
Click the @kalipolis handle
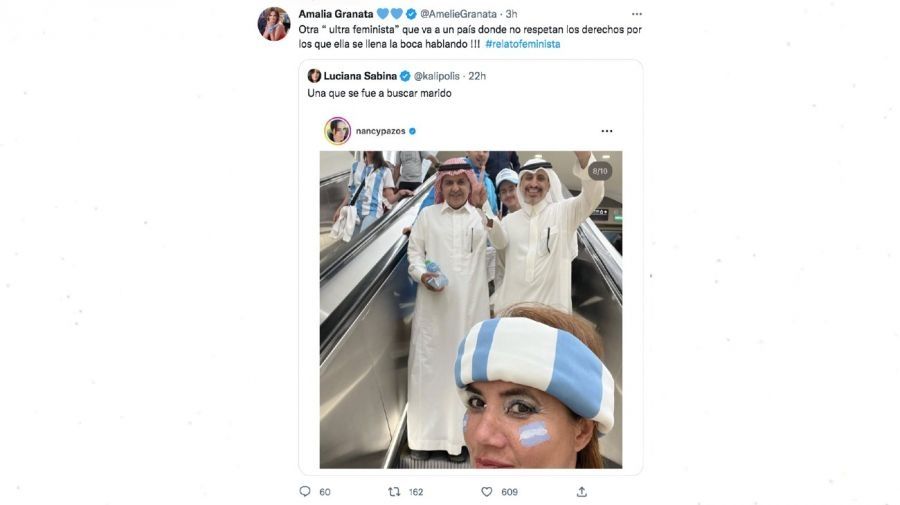[x=437, y=76]
